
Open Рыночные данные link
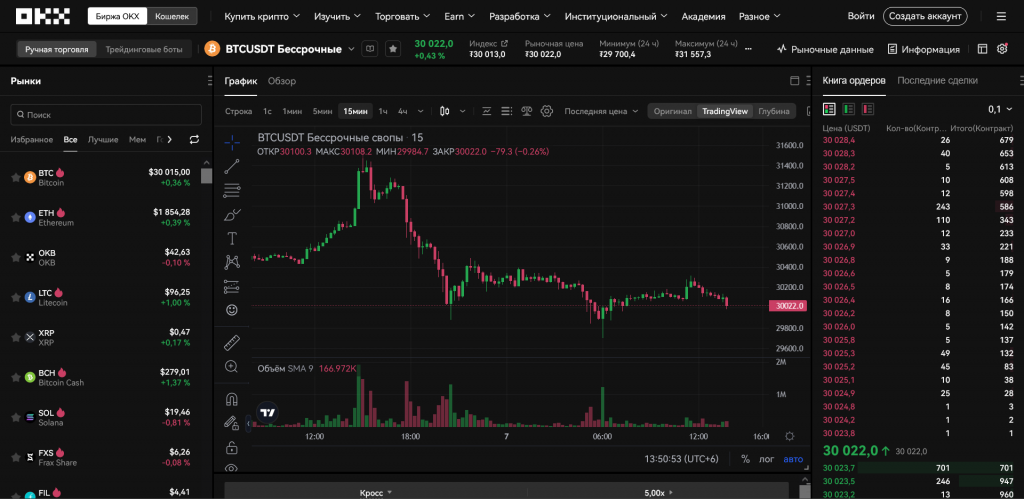click(x=824, y=49)
